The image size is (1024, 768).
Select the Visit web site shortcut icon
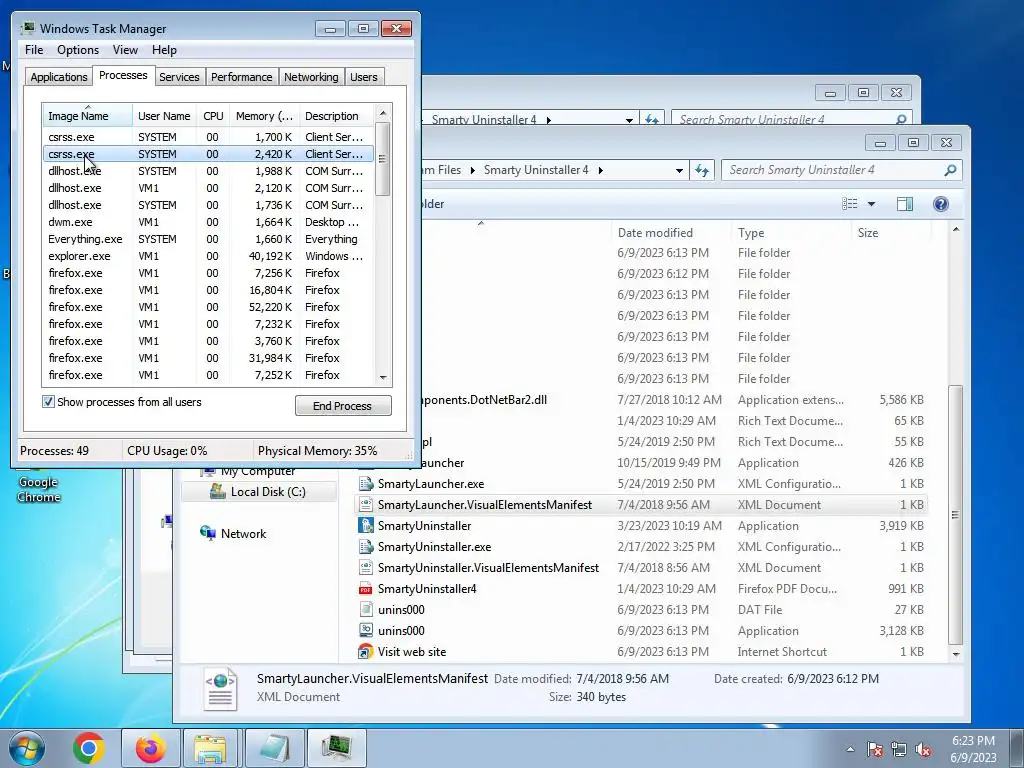(366, 652)
